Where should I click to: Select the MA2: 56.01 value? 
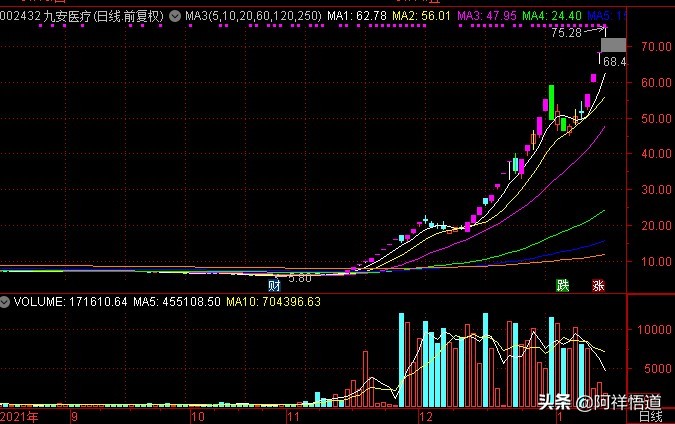421,16
